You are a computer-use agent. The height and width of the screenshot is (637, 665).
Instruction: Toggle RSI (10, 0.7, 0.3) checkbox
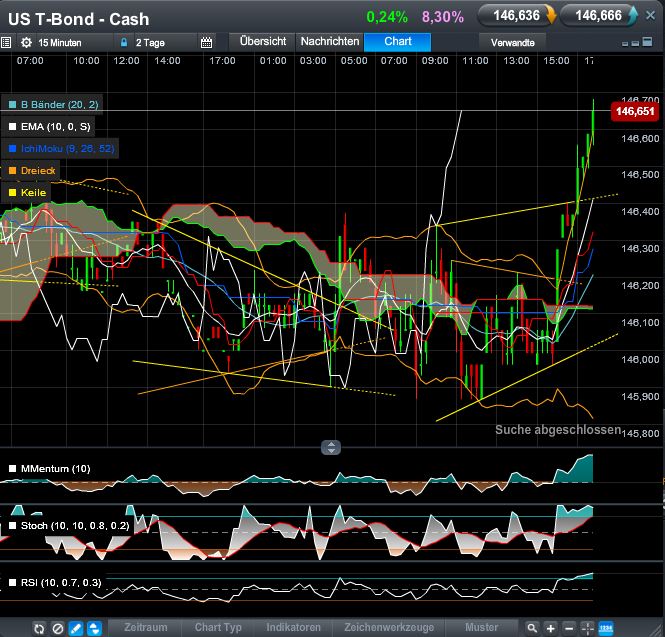tap(13, 583)
